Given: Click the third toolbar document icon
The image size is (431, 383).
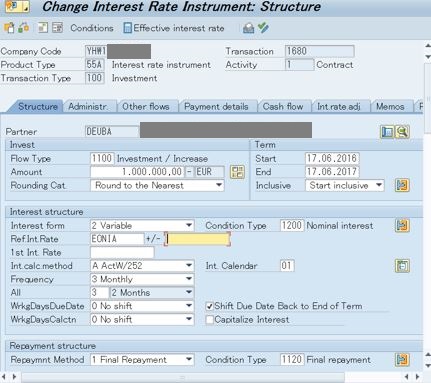Looking at the screenshot, I should click(x=43, y=28).
